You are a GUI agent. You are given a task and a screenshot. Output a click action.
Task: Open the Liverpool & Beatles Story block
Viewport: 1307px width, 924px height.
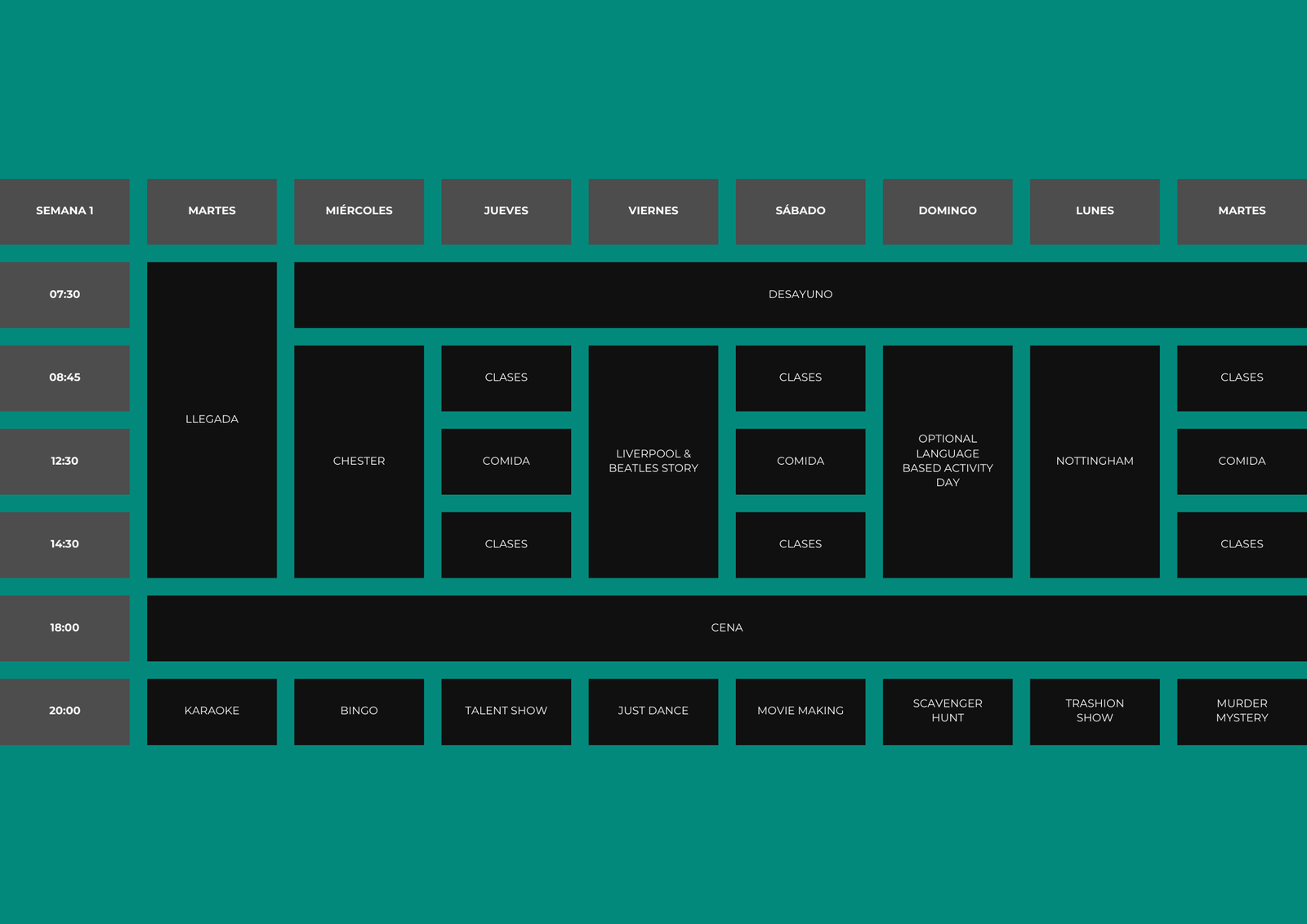[653, 461]
